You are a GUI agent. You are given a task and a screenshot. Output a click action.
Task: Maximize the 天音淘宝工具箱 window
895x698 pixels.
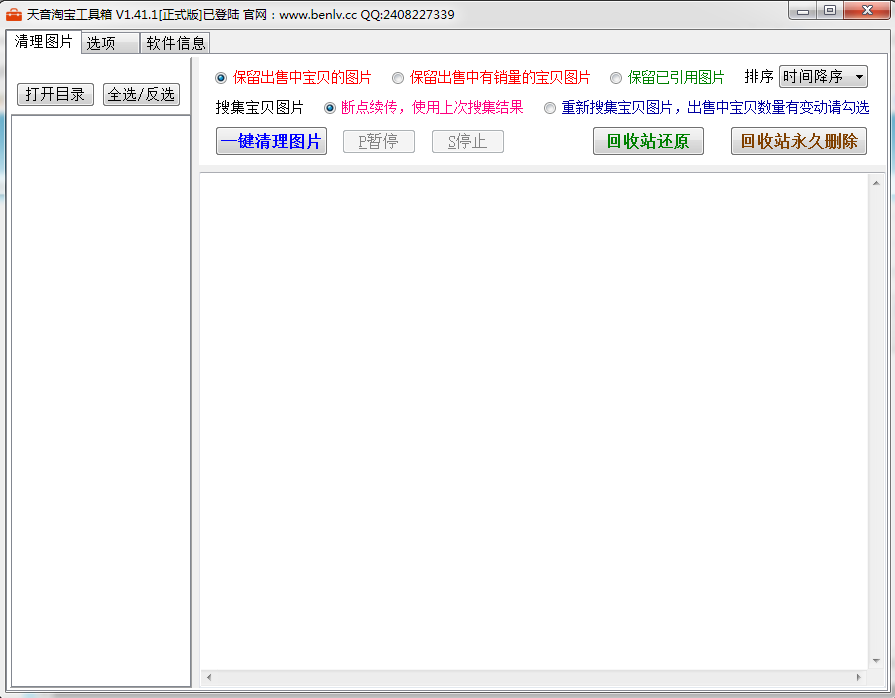point(830,11)
